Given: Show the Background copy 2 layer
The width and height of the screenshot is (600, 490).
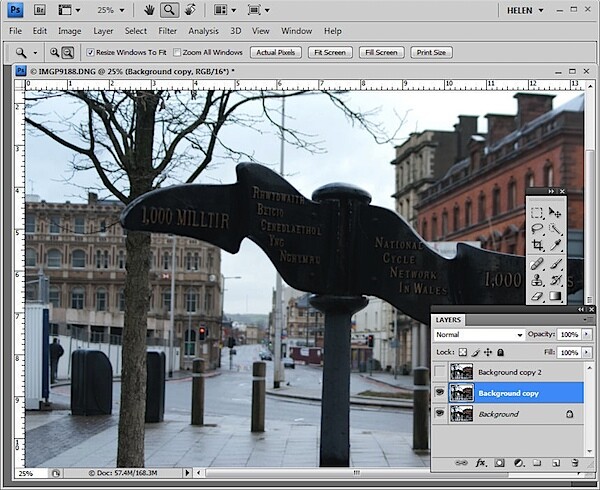Looking at the screenshot, I should [440, 371].
